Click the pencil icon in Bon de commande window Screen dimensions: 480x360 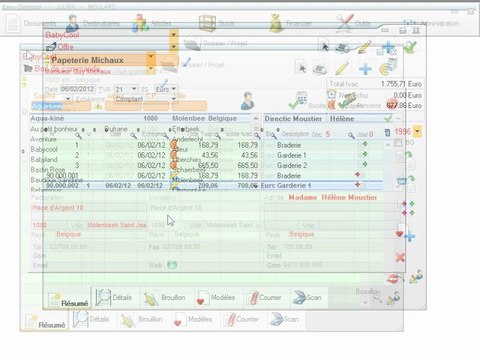point(342,68)
